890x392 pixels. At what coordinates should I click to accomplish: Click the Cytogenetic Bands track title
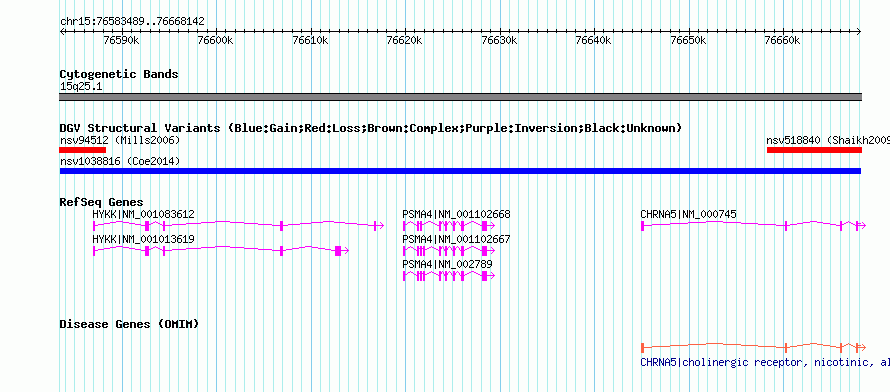click(119, 74)
